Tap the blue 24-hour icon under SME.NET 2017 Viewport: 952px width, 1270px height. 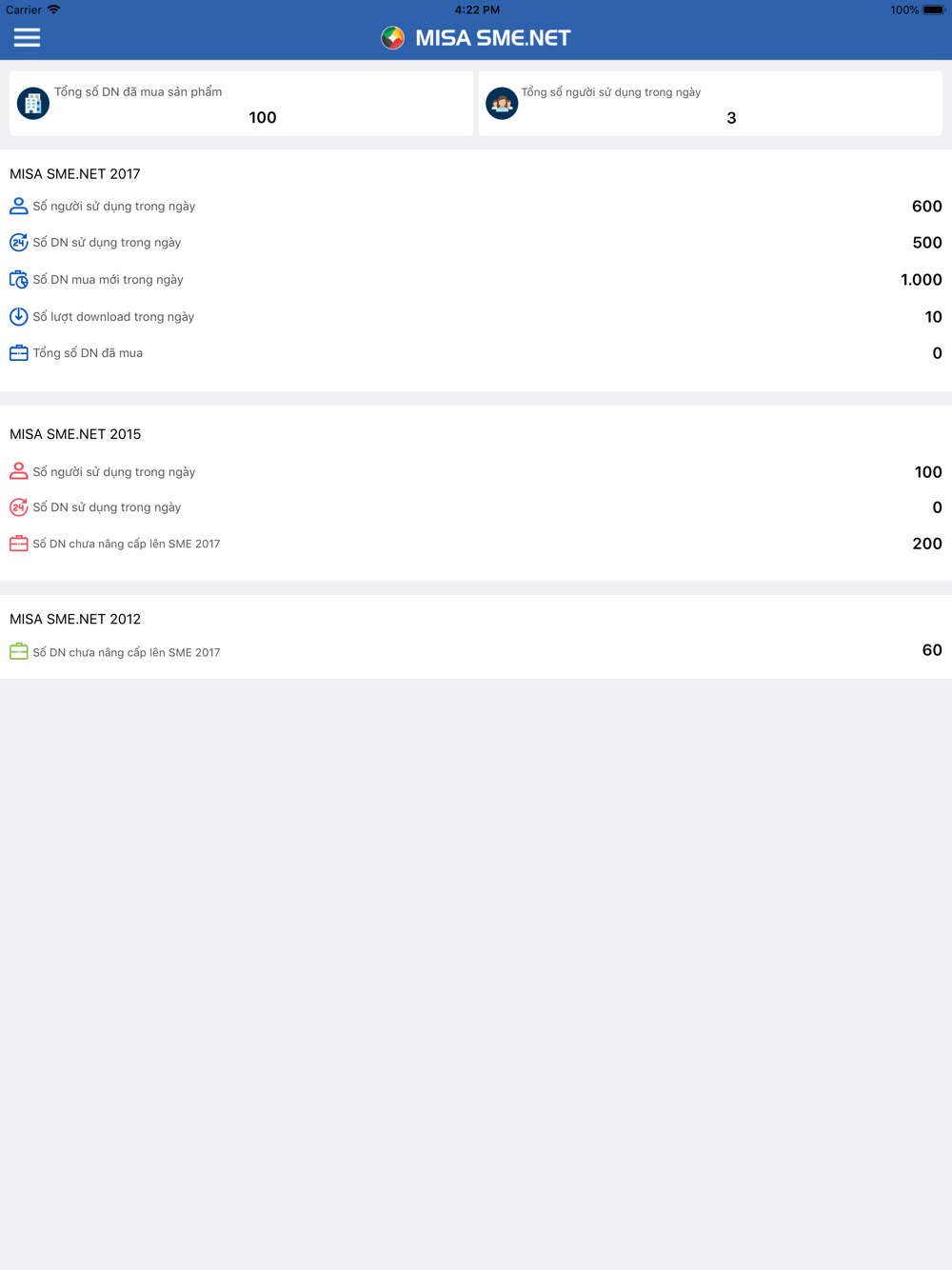(18, 243)
